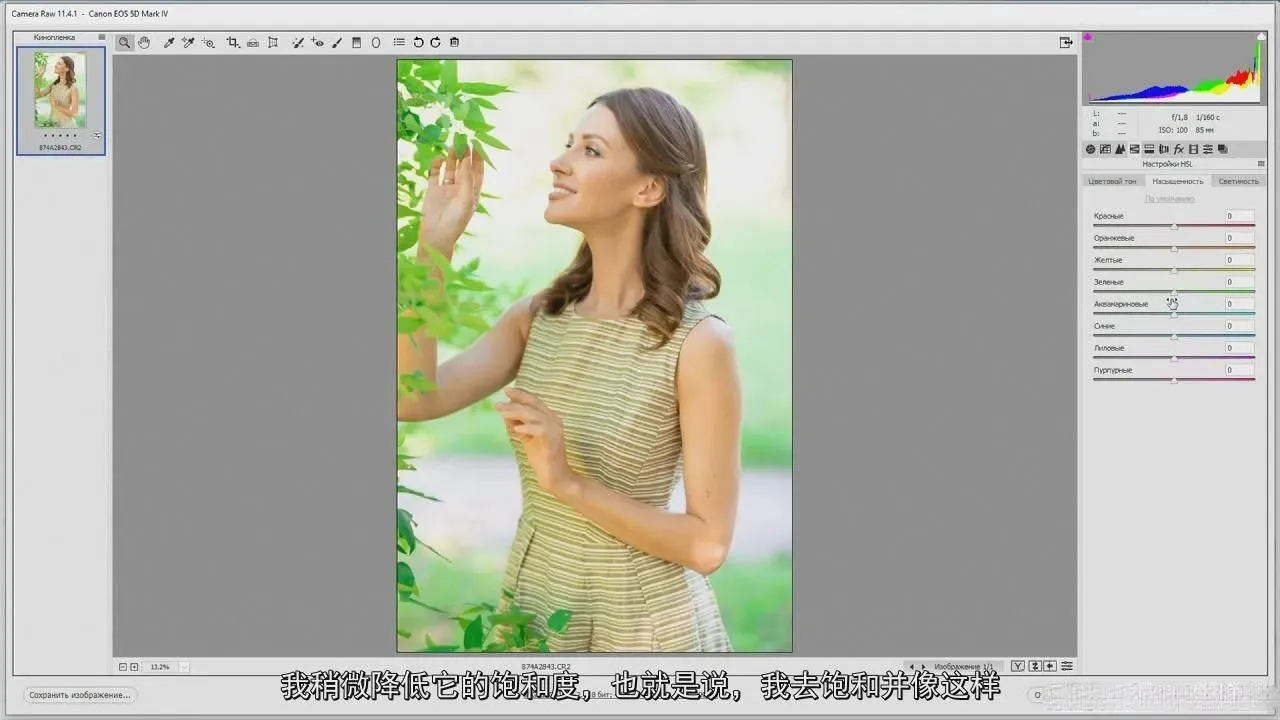Click the По умолчанию link
This screenshot has width=1280, height=720.
1169,199
